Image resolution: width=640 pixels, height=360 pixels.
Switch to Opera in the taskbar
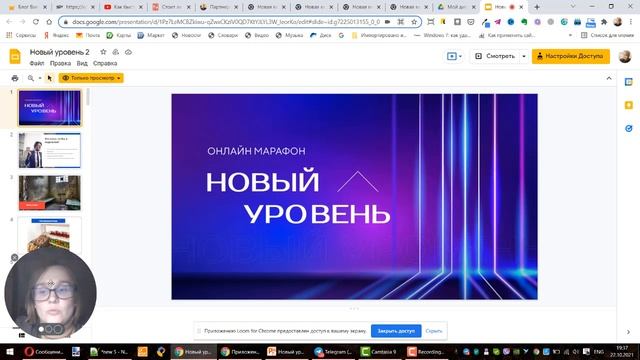[44, 351]
